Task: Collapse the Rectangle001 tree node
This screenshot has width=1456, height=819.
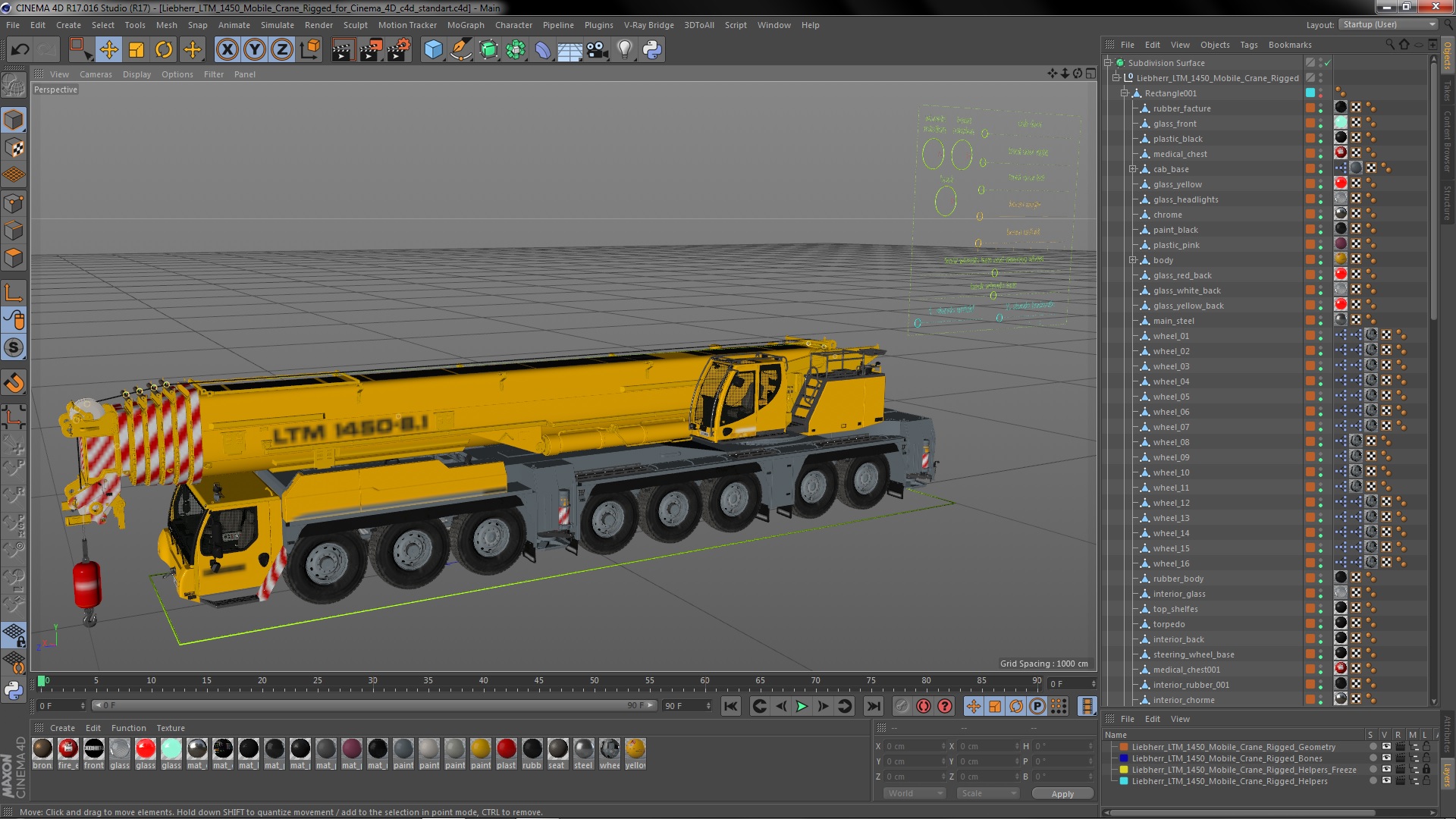Action: point(1125,93)
